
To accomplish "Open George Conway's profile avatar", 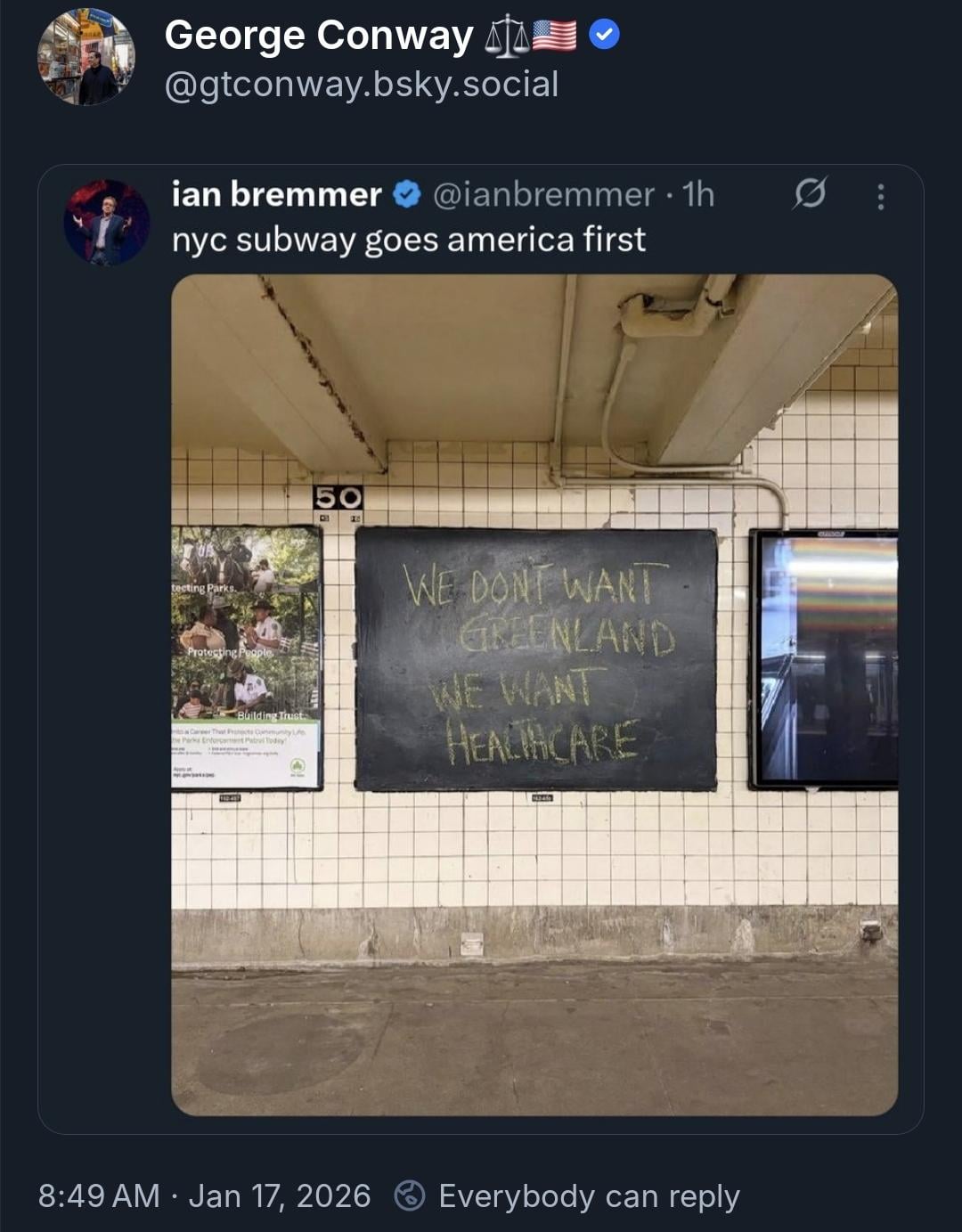I will click(x=86, y=57).
